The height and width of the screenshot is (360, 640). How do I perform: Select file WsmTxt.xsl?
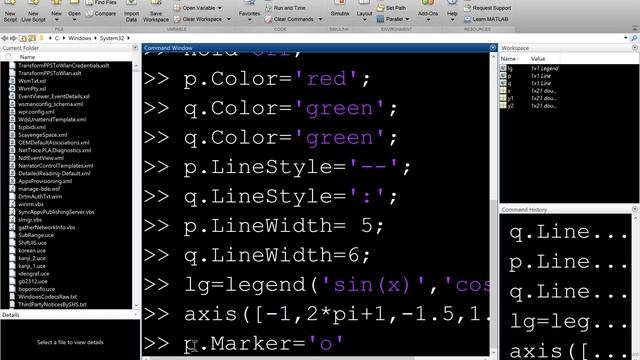32,81
